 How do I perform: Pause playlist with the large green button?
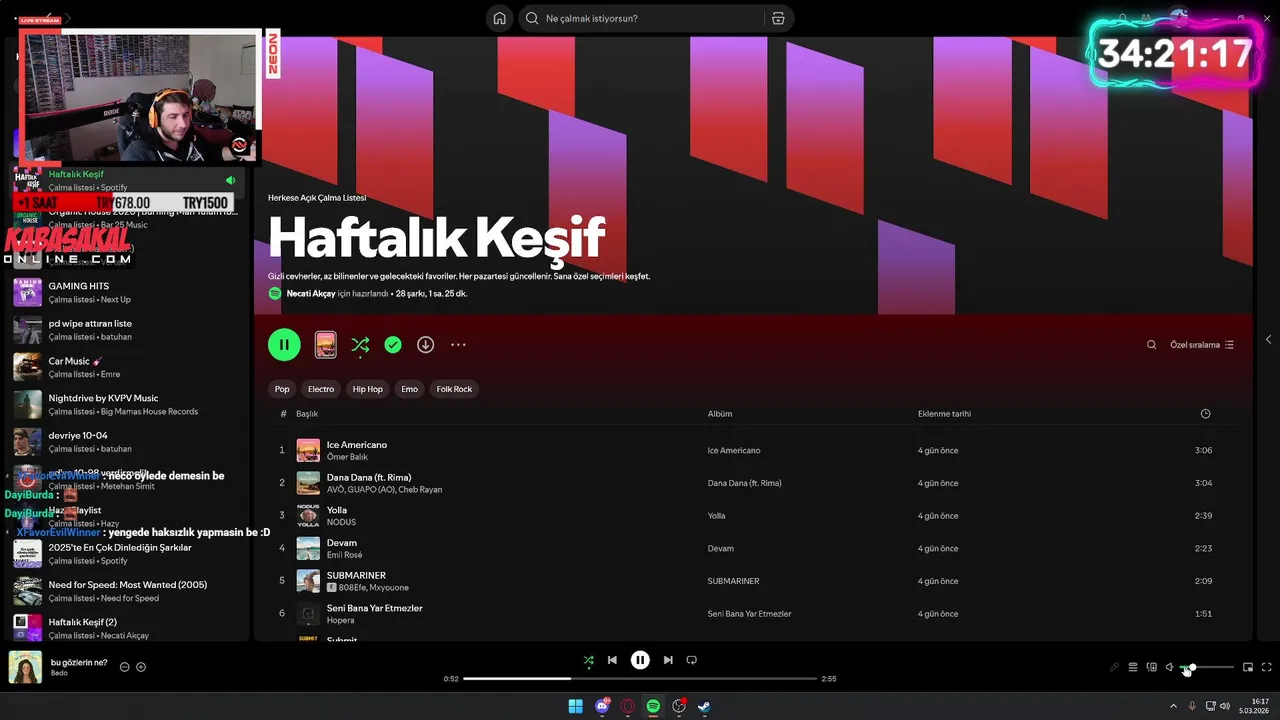click(x=284, y=345)
